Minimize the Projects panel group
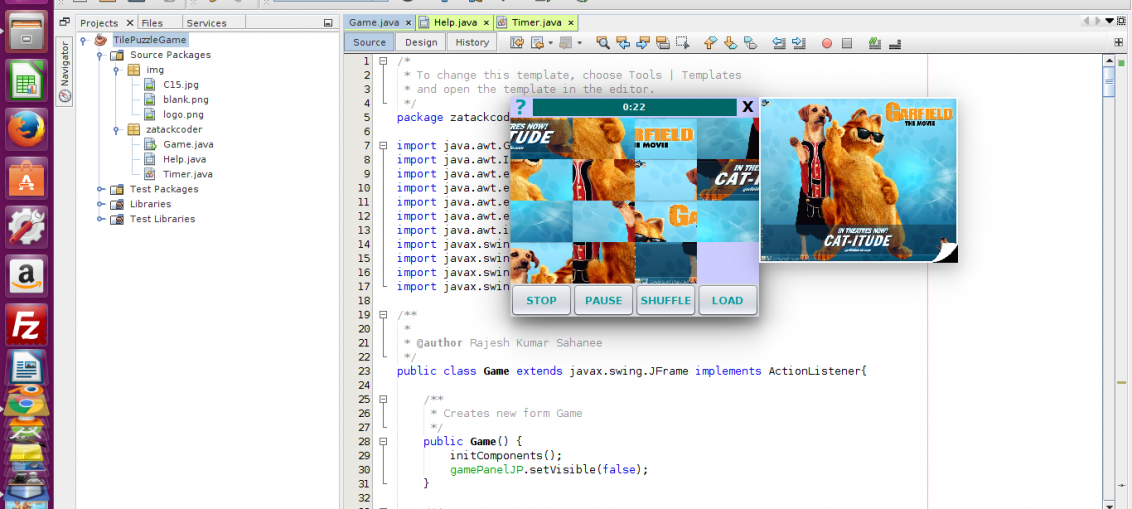 328,22
